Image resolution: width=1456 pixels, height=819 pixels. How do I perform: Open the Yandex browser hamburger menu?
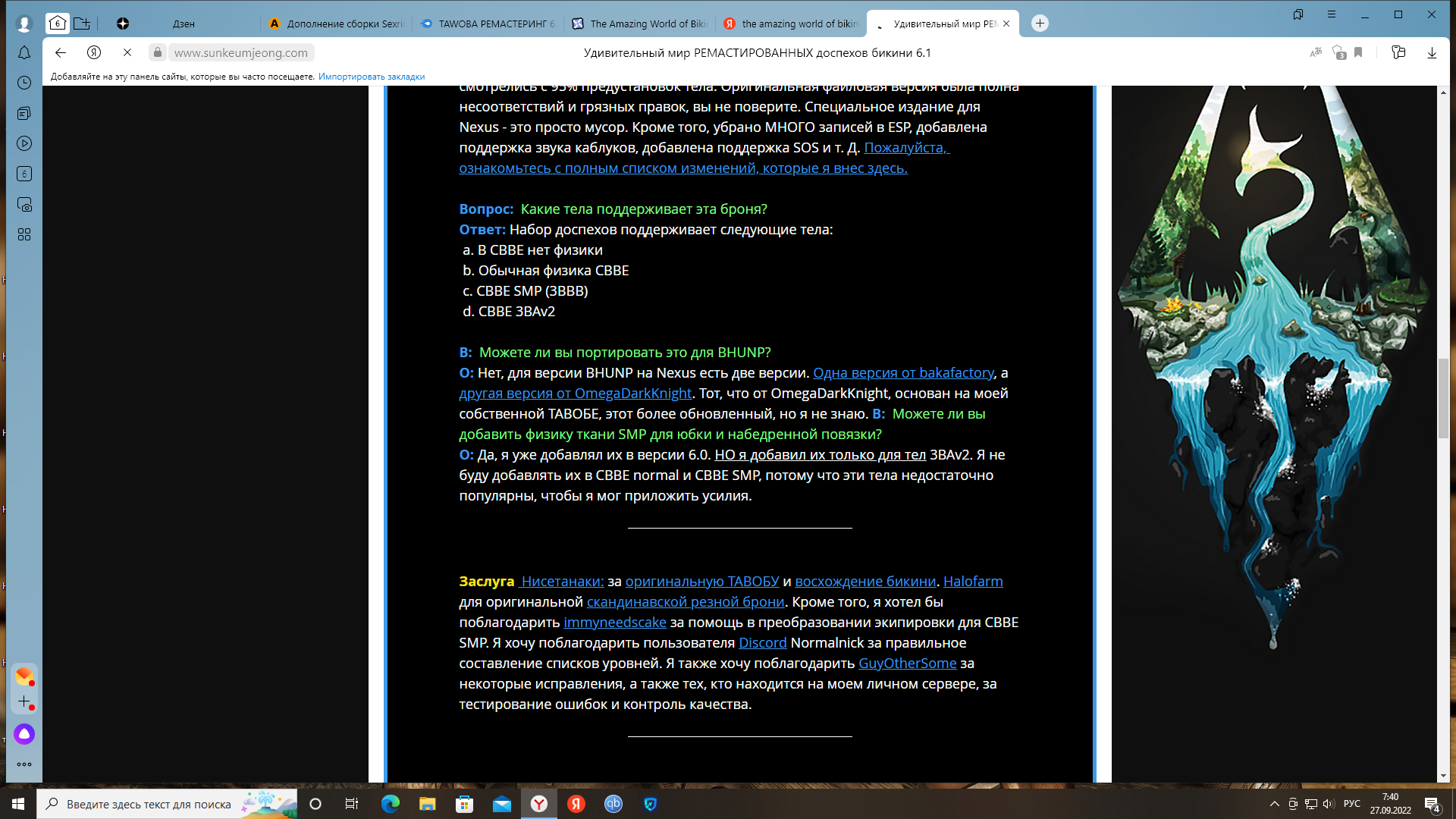pos(1332,14)
